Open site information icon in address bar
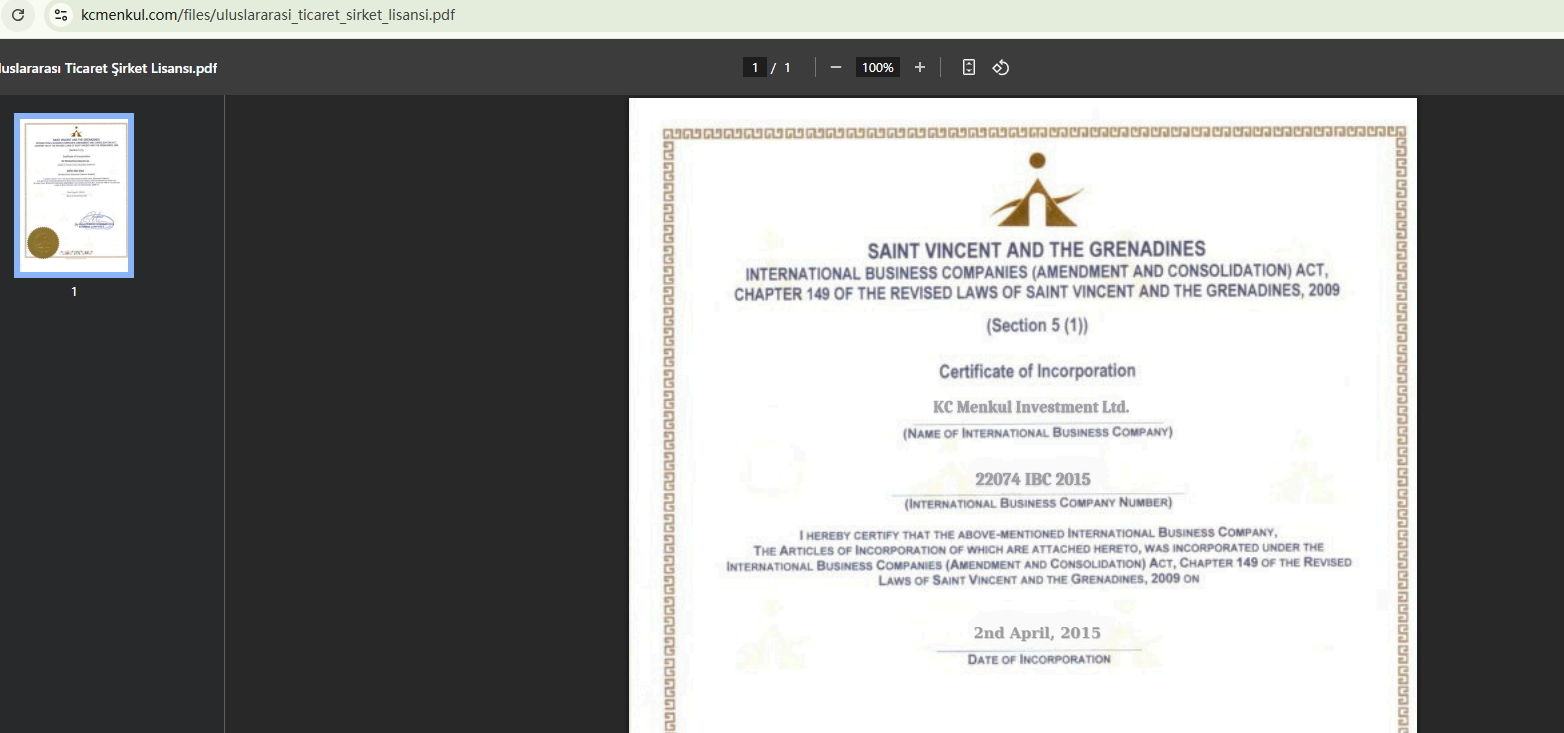Viewport: 1564px width, 733px height. (x=61, y=15)
